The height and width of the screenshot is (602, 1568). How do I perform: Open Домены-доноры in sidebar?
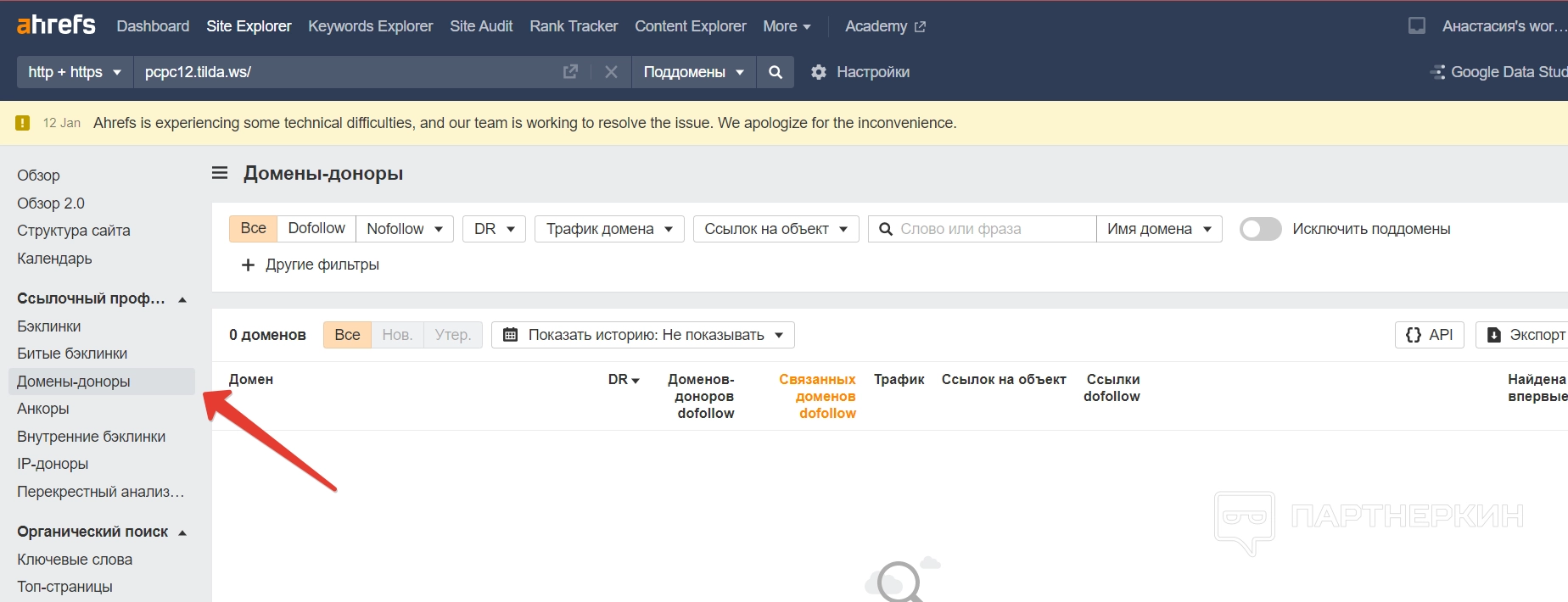click(x=102, y=382)
